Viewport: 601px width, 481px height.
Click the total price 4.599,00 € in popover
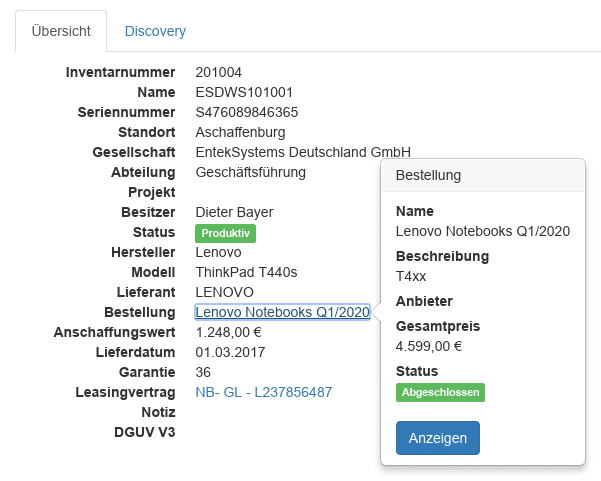tap(428, 347)
